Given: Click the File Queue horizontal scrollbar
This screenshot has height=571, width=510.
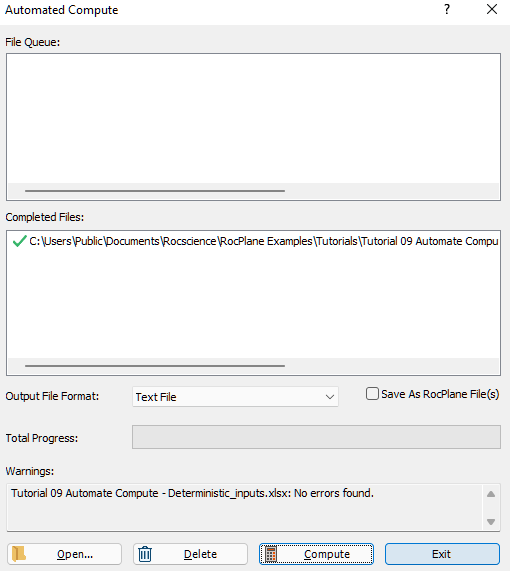Looking at the screenshot, I should [x=155, y=190].
